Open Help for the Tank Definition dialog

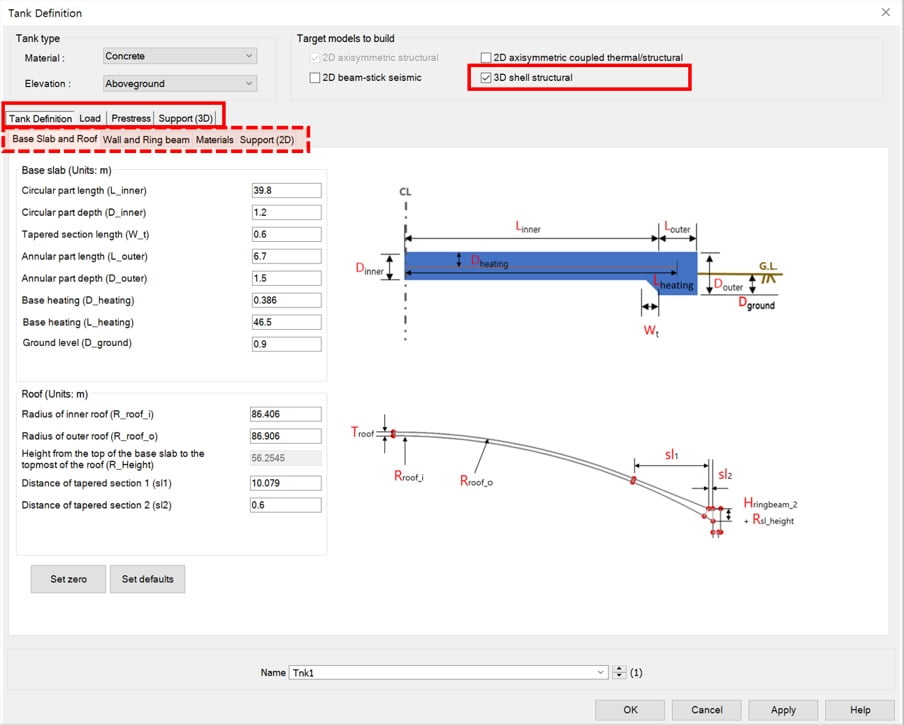click(859, 709)
